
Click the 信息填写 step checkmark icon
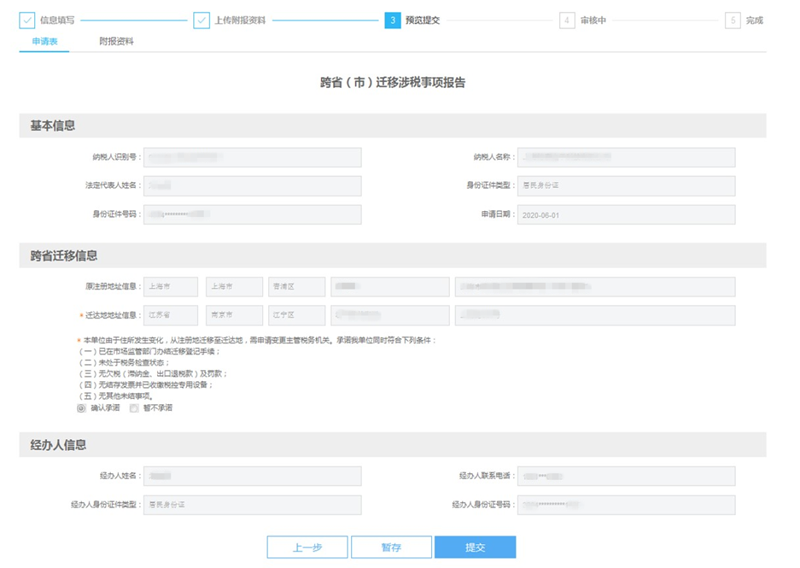click(27, 20)
